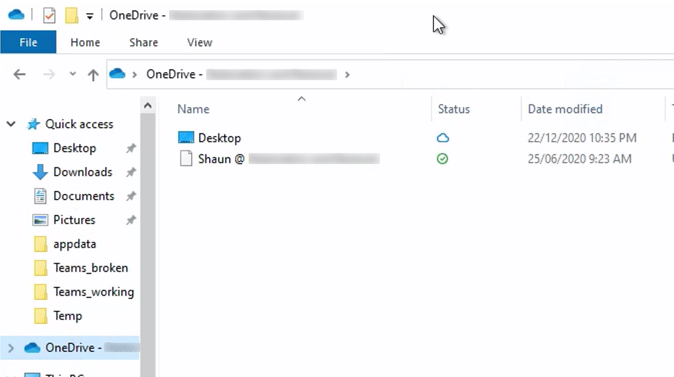Viewport: 674px width, 377px height.
Task: Click the OneDrive path segment in address bar
Action: click(241, 74)
